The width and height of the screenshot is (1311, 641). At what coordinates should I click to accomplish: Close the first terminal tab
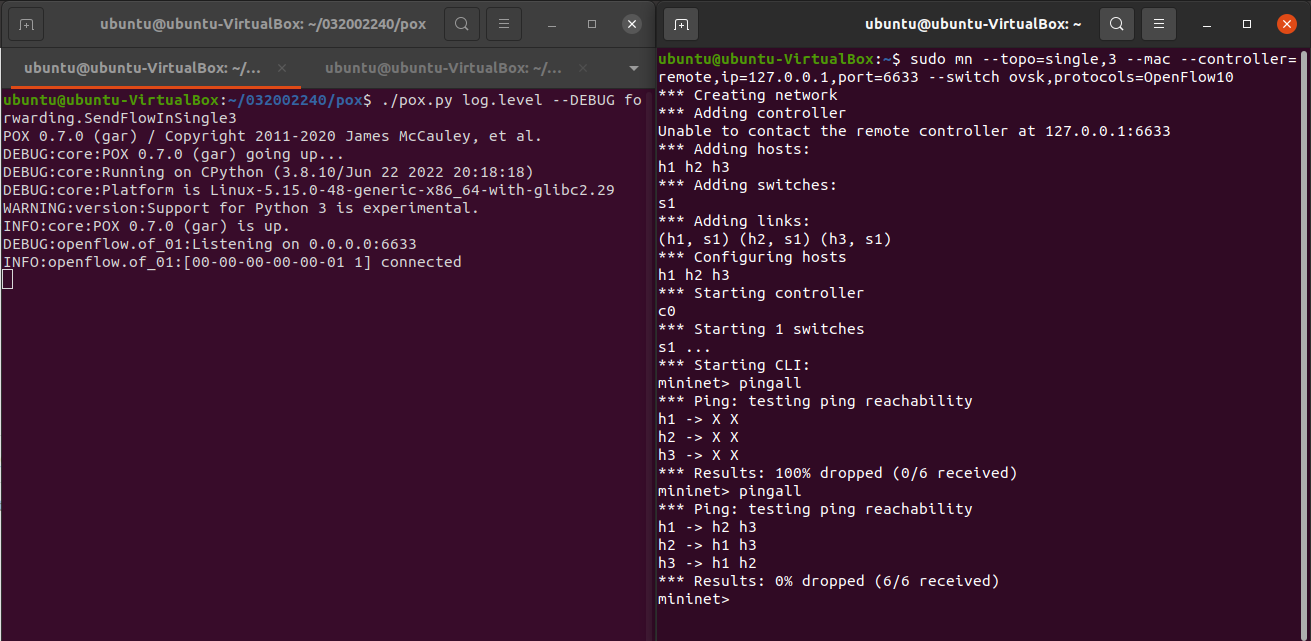(282, 68)
